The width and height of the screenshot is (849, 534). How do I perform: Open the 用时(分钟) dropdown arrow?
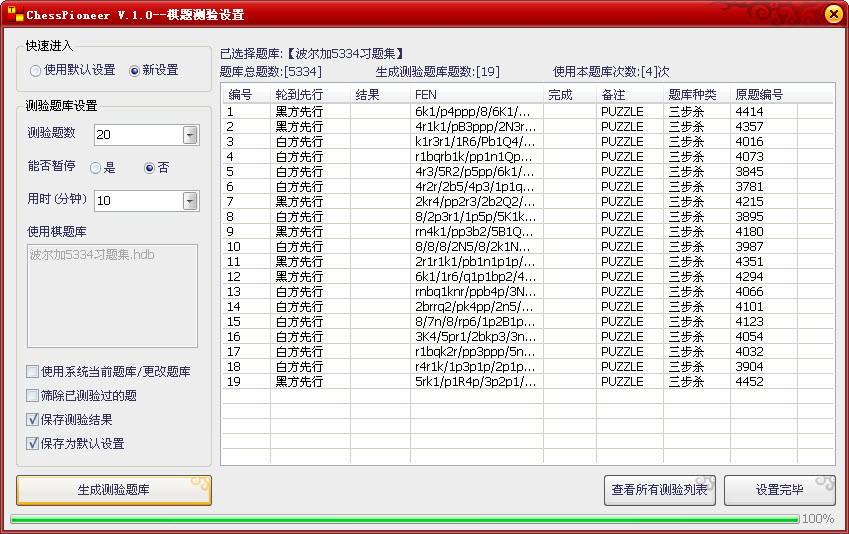190,201
